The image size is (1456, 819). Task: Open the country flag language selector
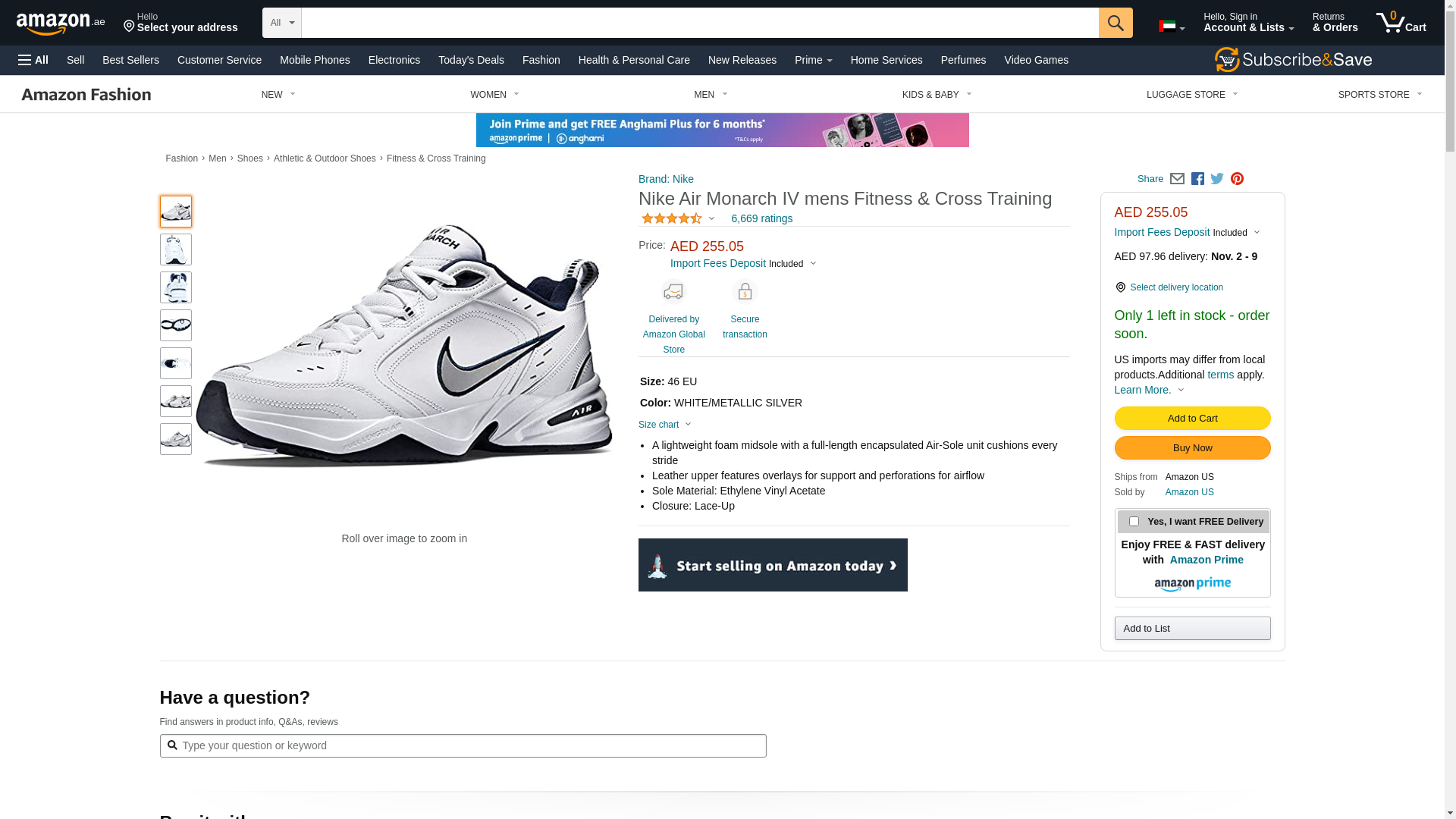(x=1171, y=27)
